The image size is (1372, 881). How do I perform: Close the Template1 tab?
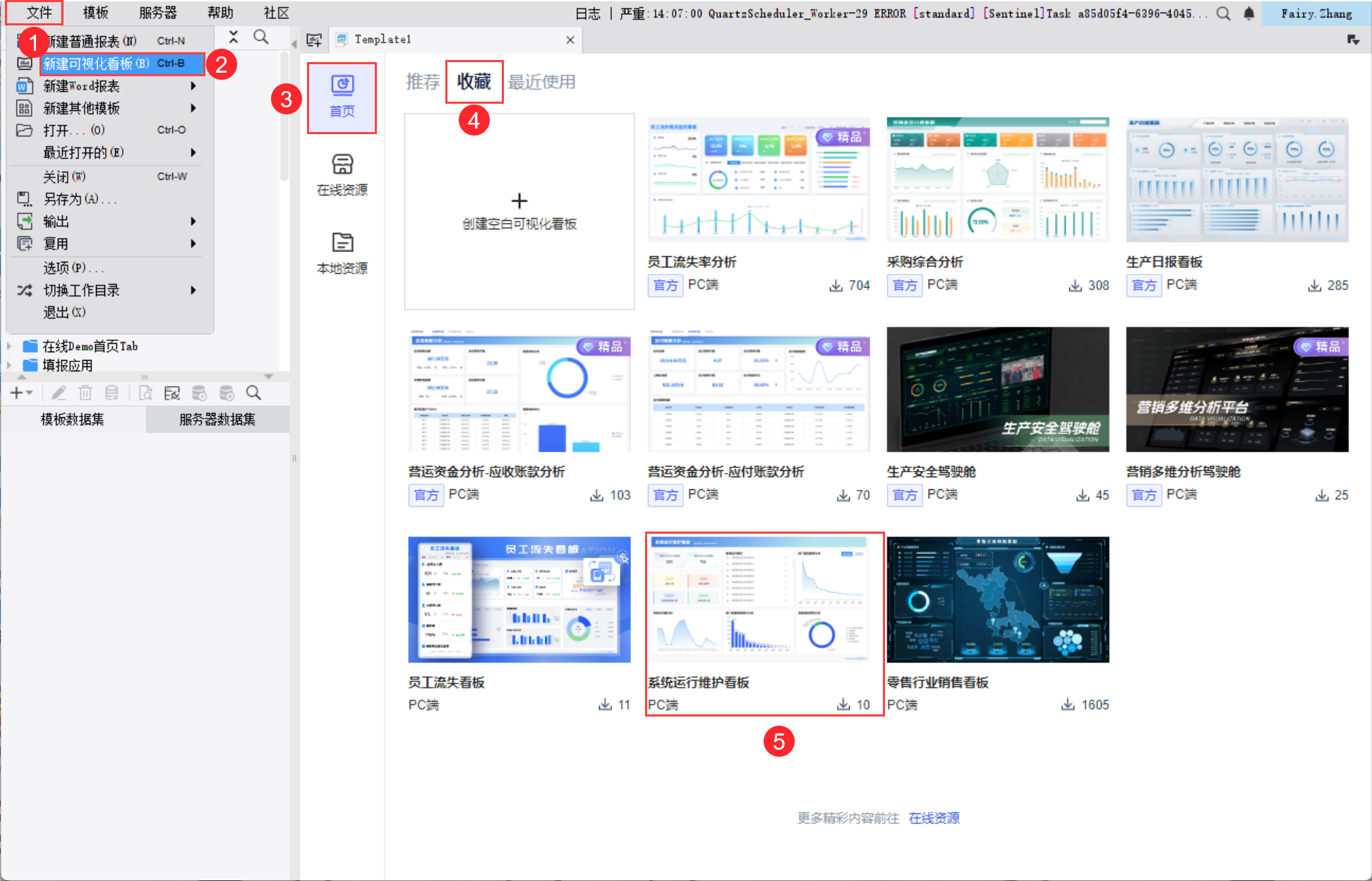[x=570, y=40]
